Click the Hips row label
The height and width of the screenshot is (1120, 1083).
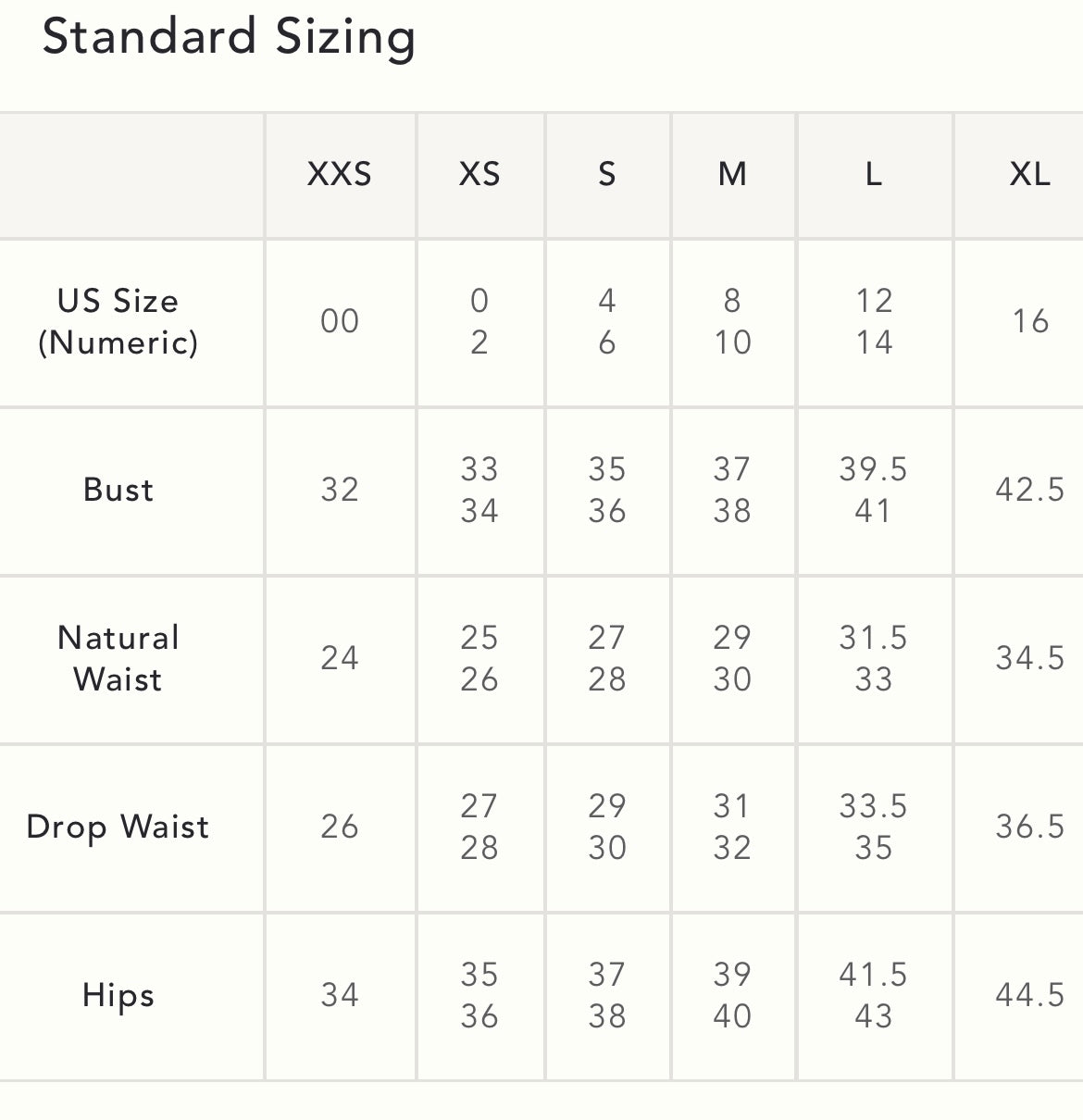(118, 995)
